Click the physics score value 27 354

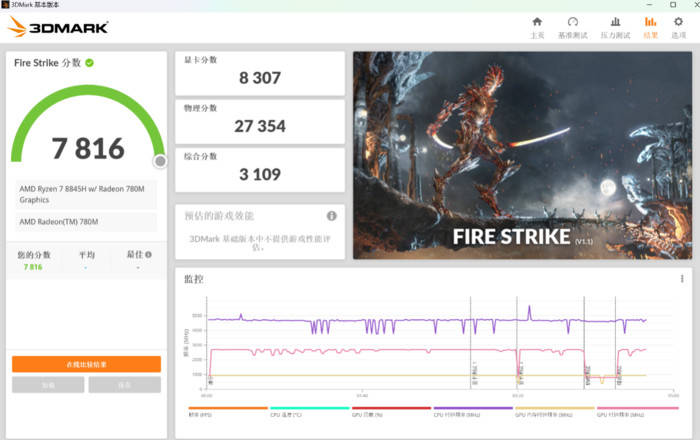(260, 126)
